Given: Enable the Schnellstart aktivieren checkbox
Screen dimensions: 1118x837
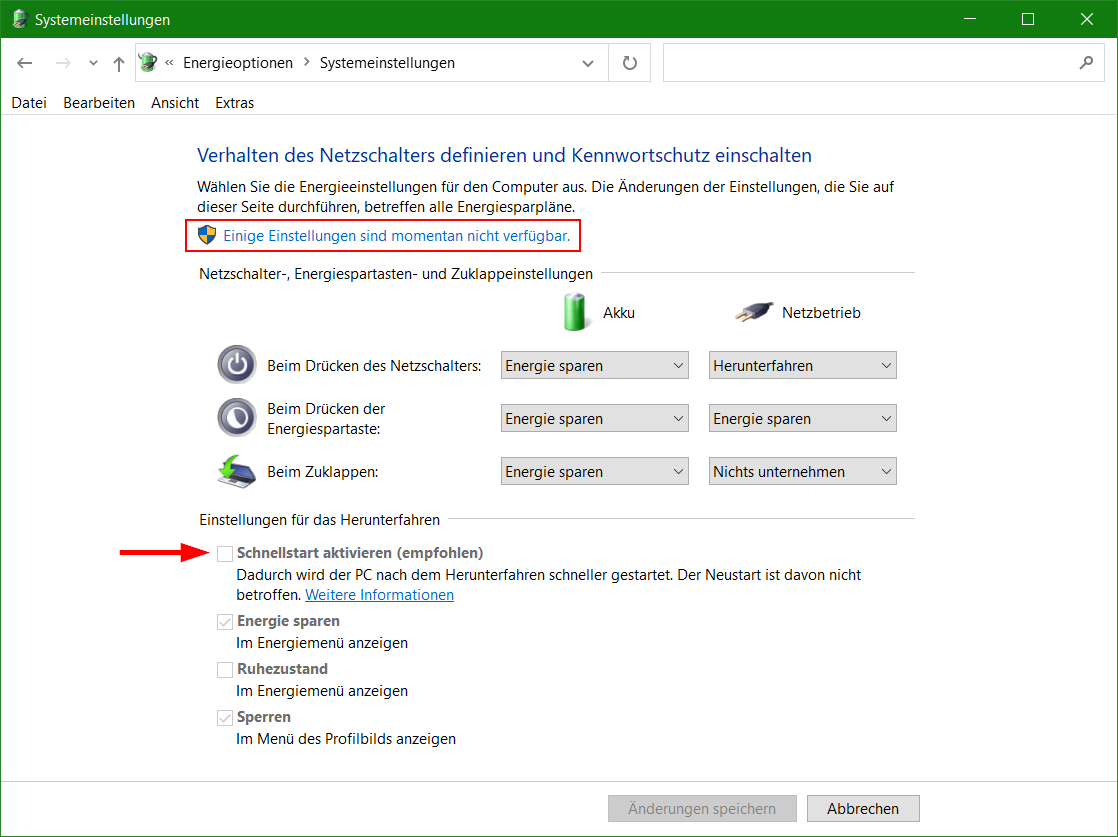Looking at the screenshot, I should [x=225, y=553].
